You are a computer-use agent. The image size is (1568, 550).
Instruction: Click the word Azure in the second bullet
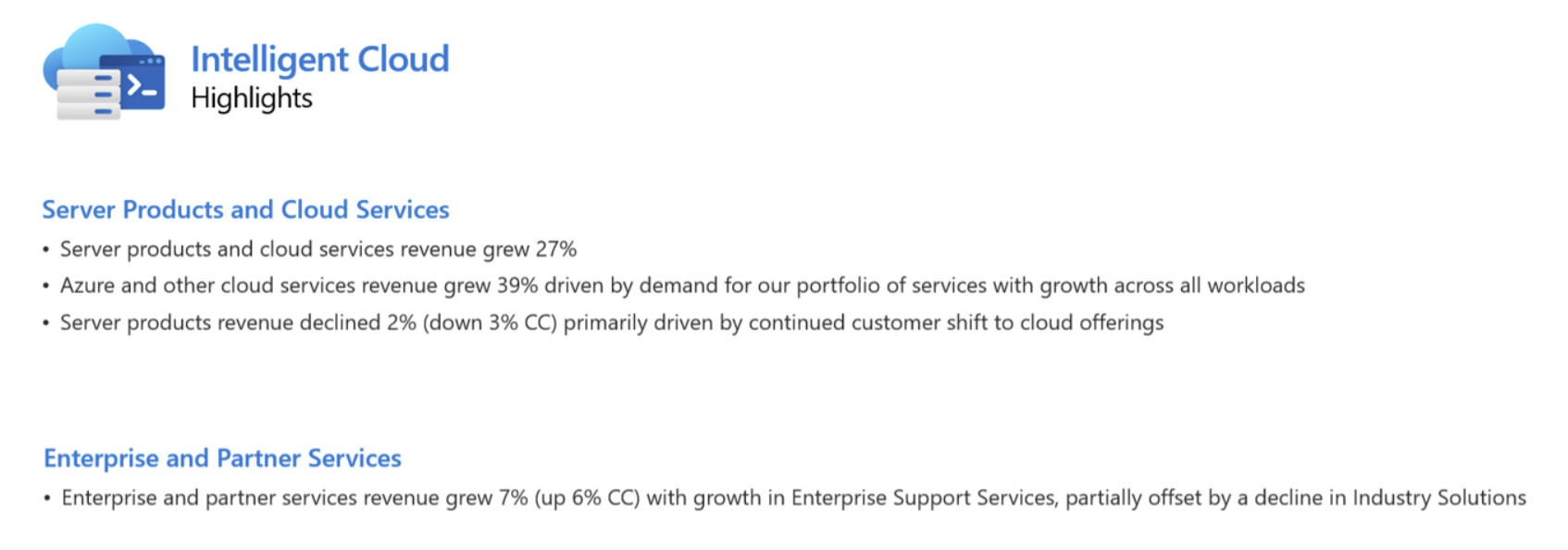coord(87,285)
